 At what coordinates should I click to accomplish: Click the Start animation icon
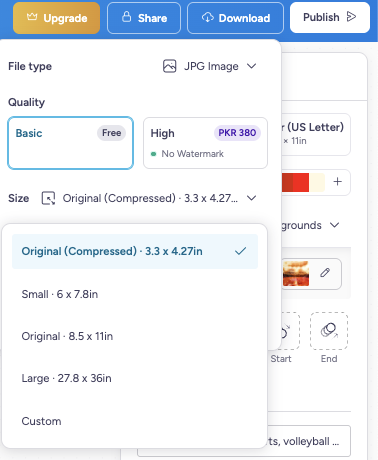(x=288, y=331)
